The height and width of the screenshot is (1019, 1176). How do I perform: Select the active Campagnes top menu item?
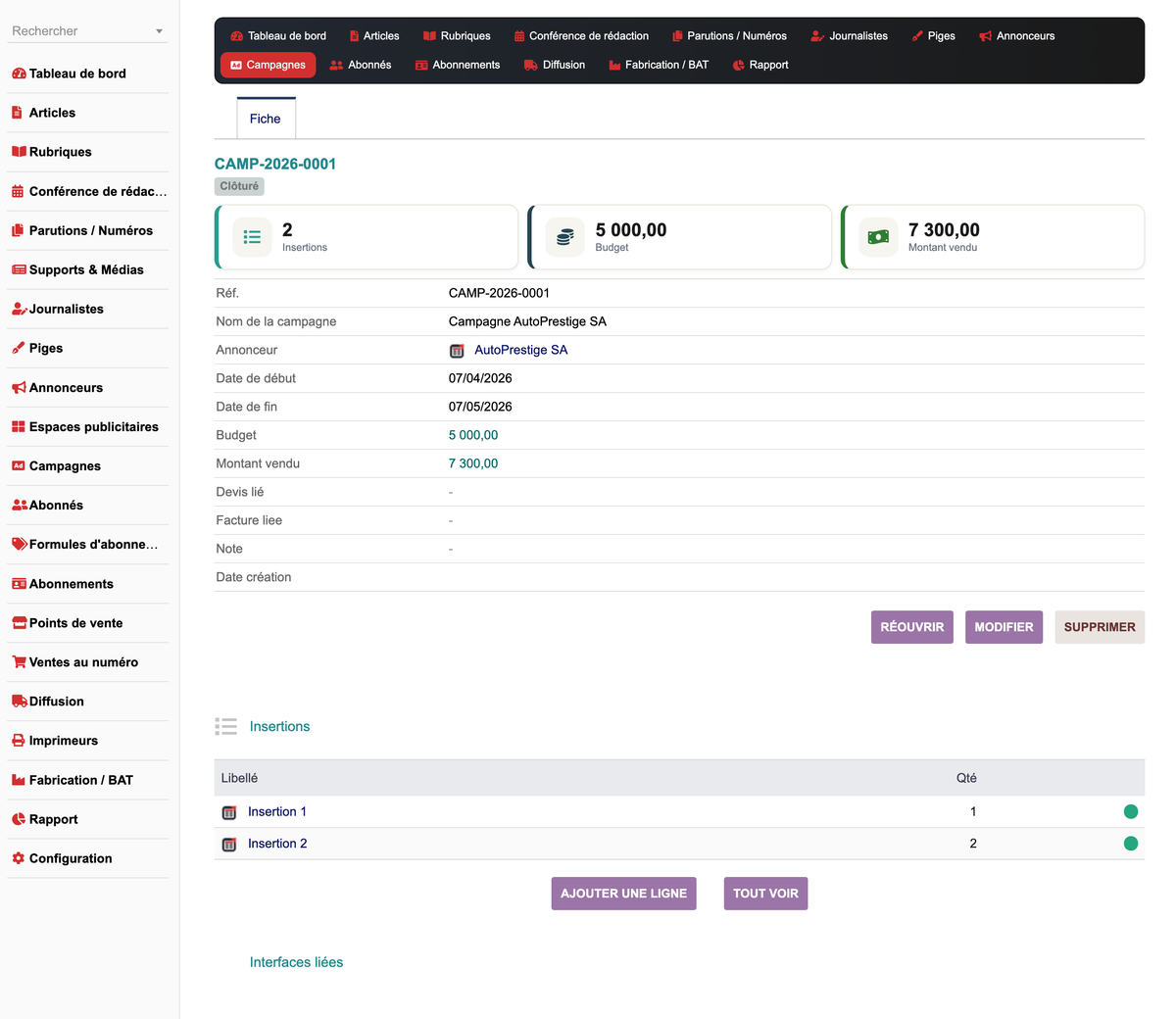point(268,65)
